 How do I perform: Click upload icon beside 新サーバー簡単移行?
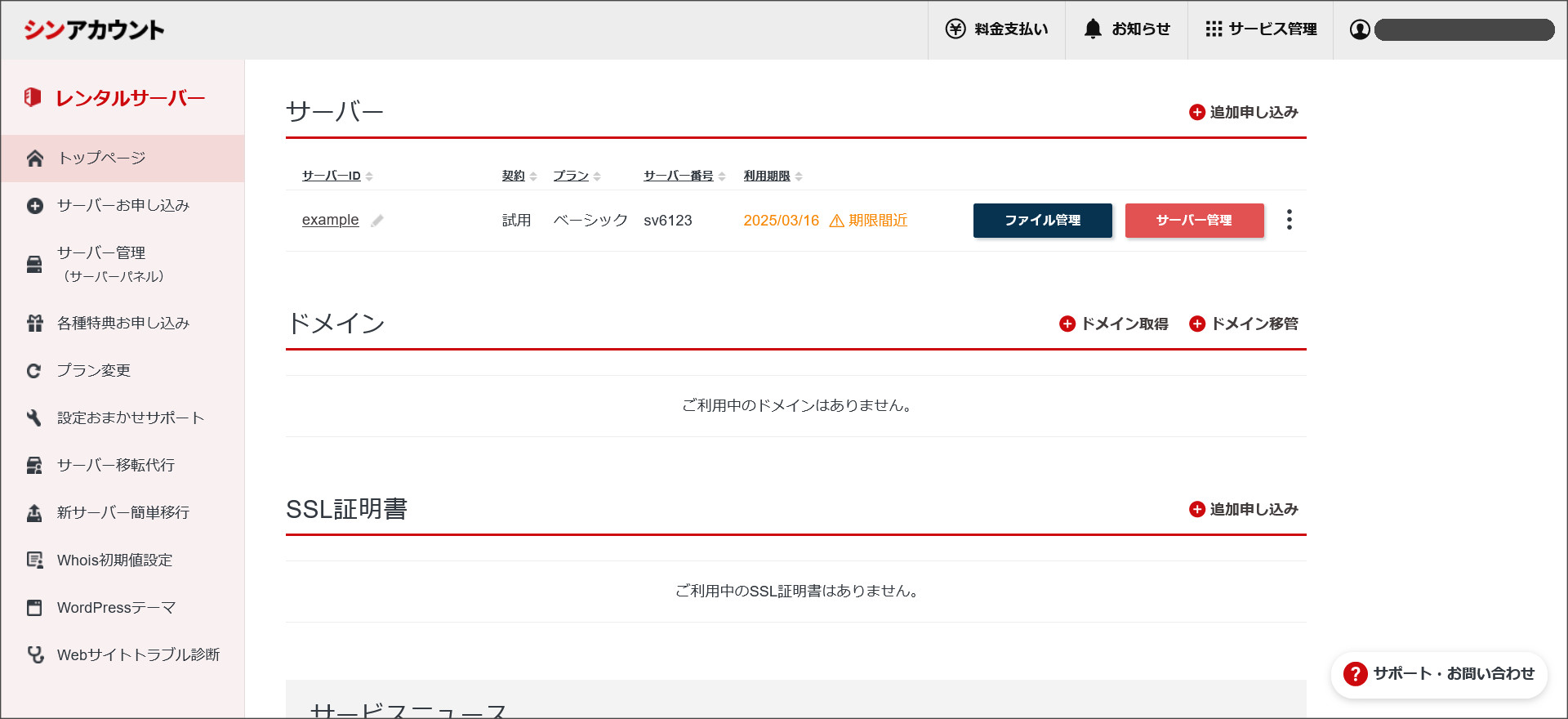(x=34, y=512)
